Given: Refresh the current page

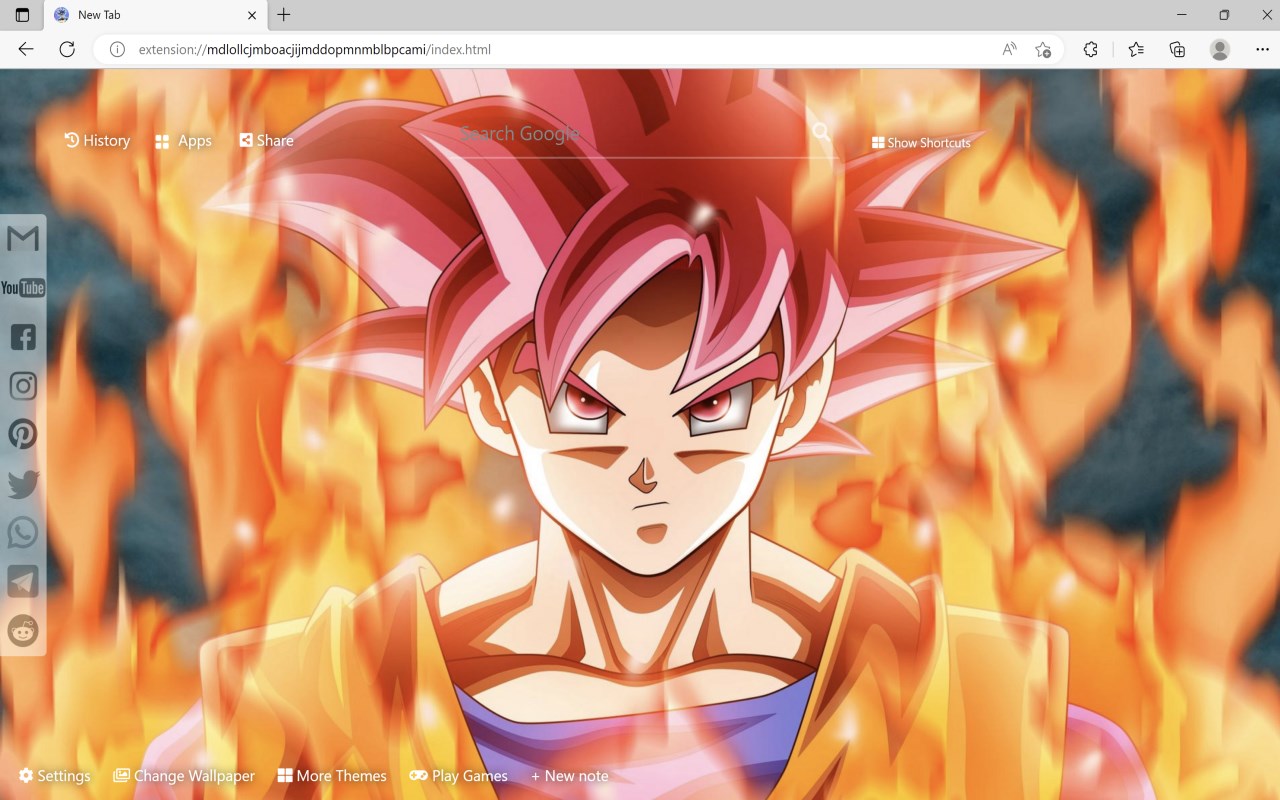Looking at the screenshot, I should pyautogui.click(x=67, y=49).
